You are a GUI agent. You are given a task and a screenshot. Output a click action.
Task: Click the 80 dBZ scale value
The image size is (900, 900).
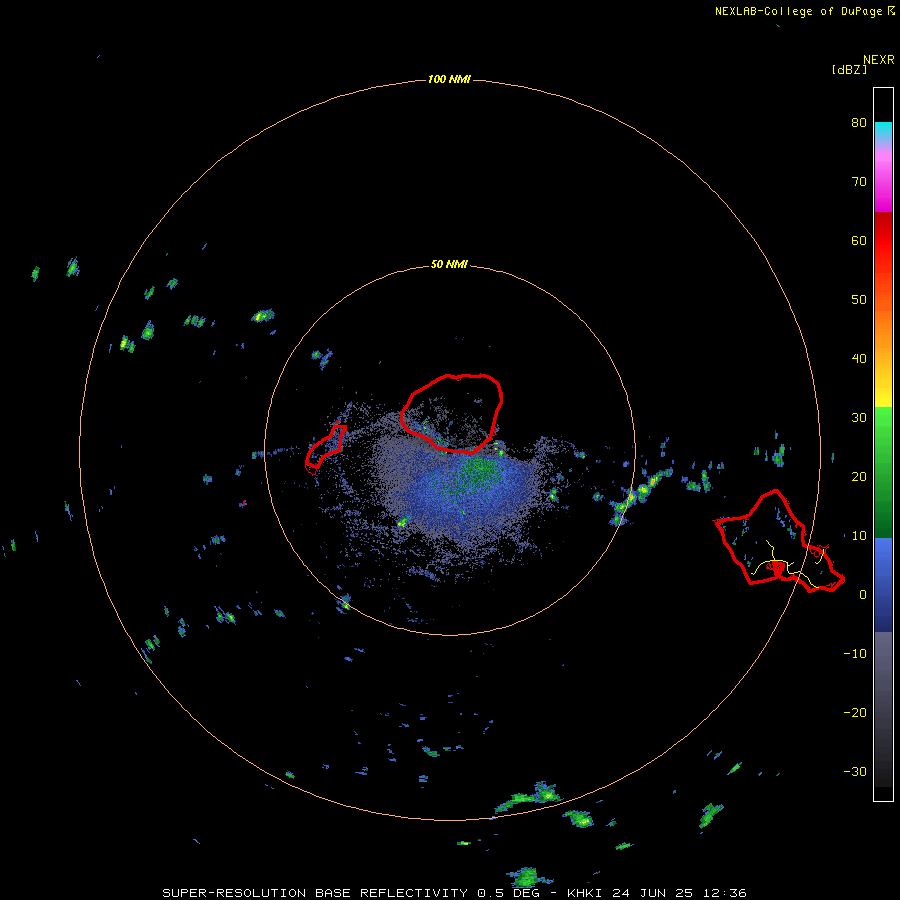tap(859, 123)
